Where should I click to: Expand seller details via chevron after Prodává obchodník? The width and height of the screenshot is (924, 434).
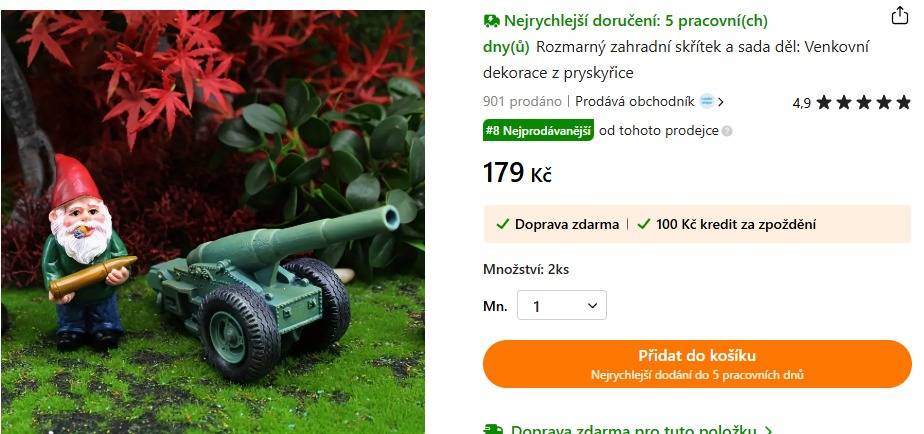click(x=721, y=102)
